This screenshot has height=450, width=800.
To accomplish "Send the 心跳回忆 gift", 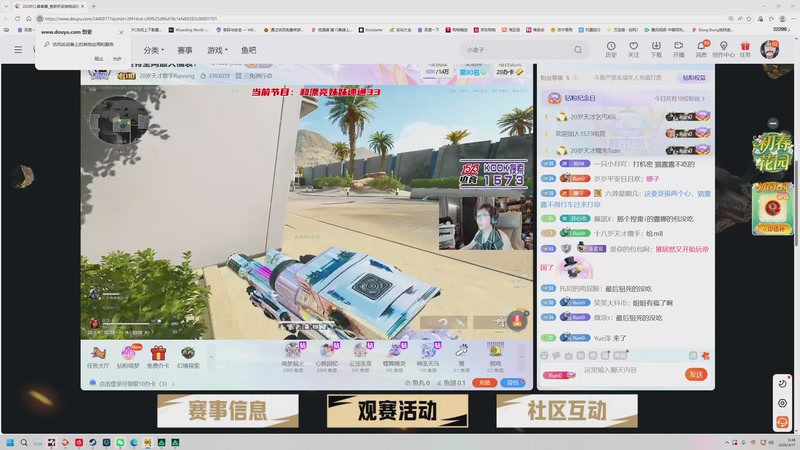I will point(327,357).
